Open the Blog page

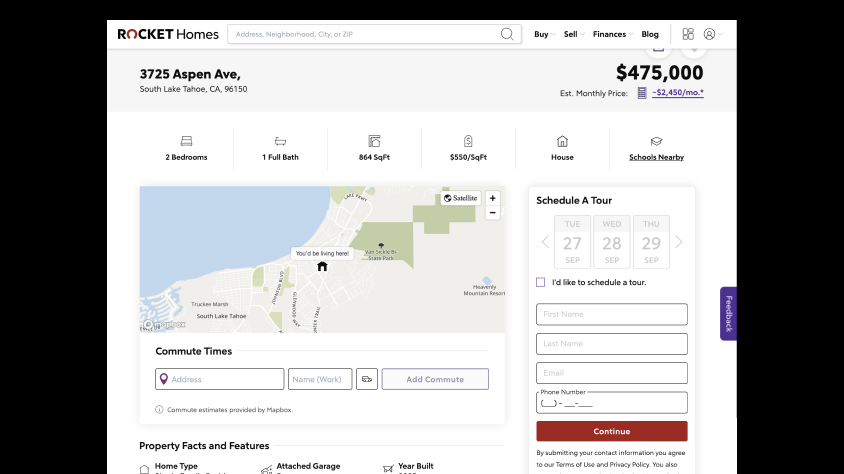click(650, 34)
